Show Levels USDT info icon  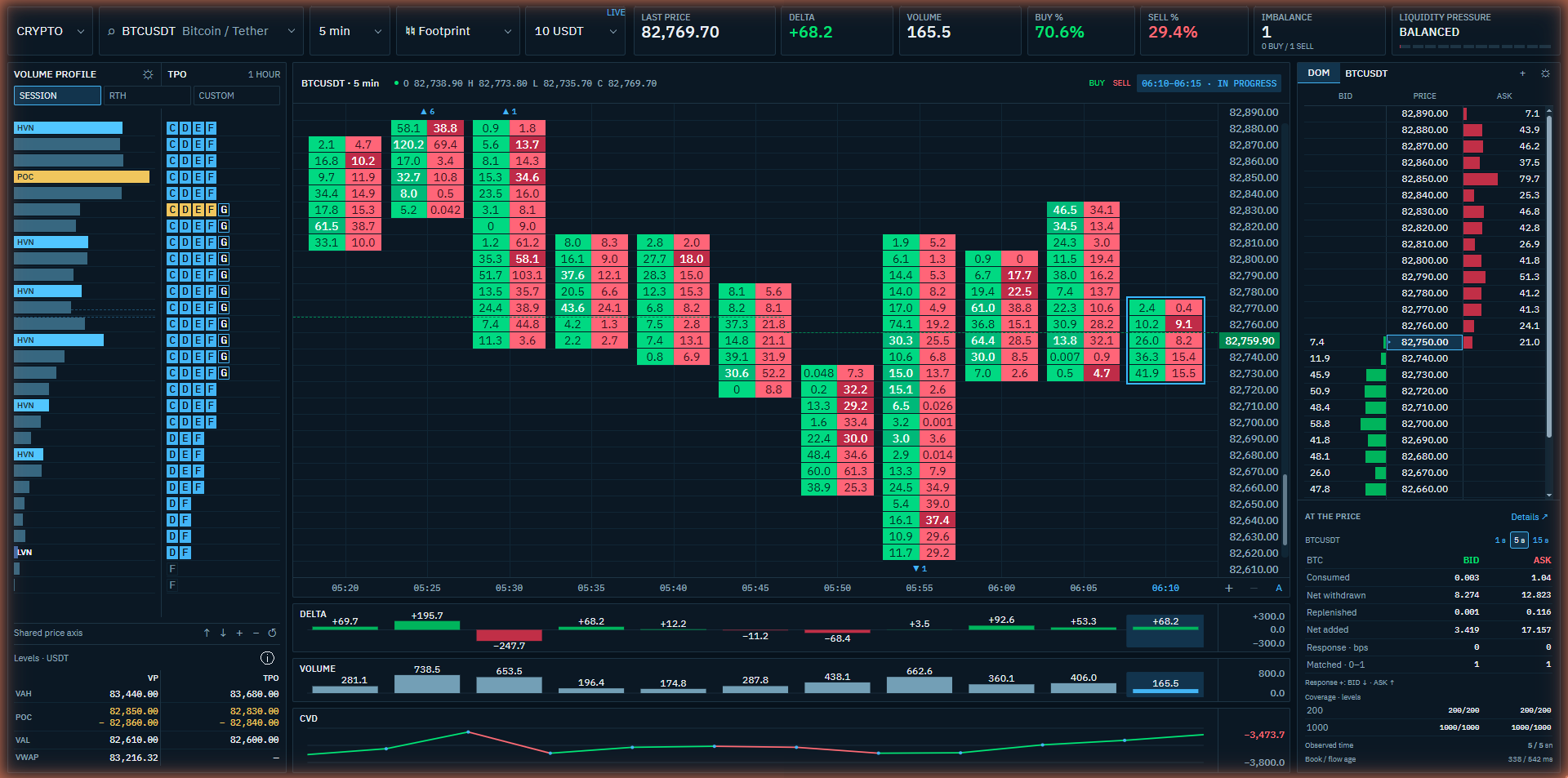(267, 658)
